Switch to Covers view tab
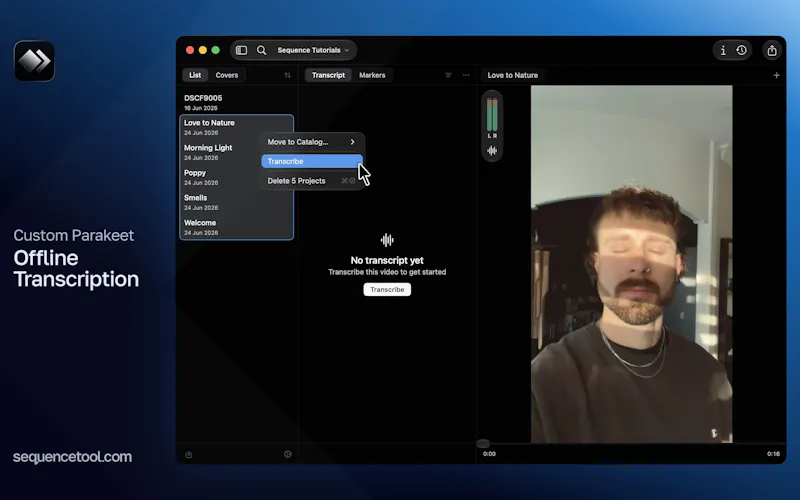The height and width of the screenshot is (500, 800). 227,75
